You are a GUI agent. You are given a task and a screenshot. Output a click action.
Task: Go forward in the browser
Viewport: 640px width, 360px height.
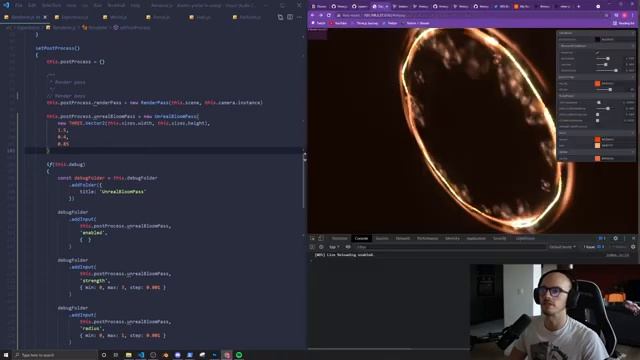click(x=321, y=15)
